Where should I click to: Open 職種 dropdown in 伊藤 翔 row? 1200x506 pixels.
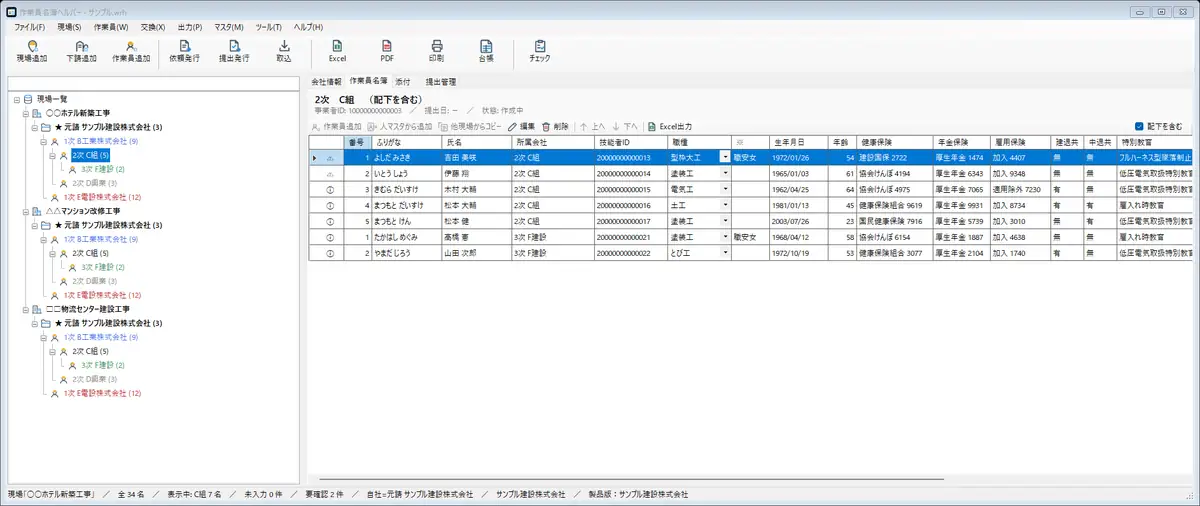tap(725, 173)
